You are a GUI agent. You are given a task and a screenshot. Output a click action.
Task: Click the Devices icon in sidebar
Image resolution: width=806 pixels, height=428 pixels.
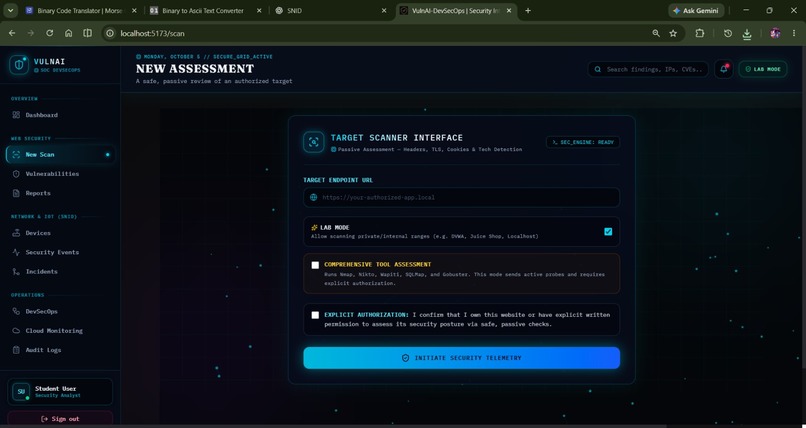16,233
